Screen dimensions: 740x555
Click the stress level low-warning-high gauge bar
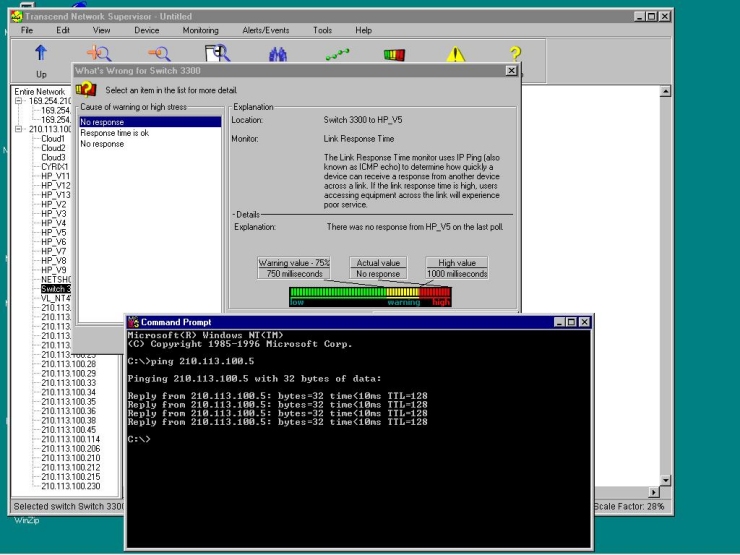coord(370,297)
